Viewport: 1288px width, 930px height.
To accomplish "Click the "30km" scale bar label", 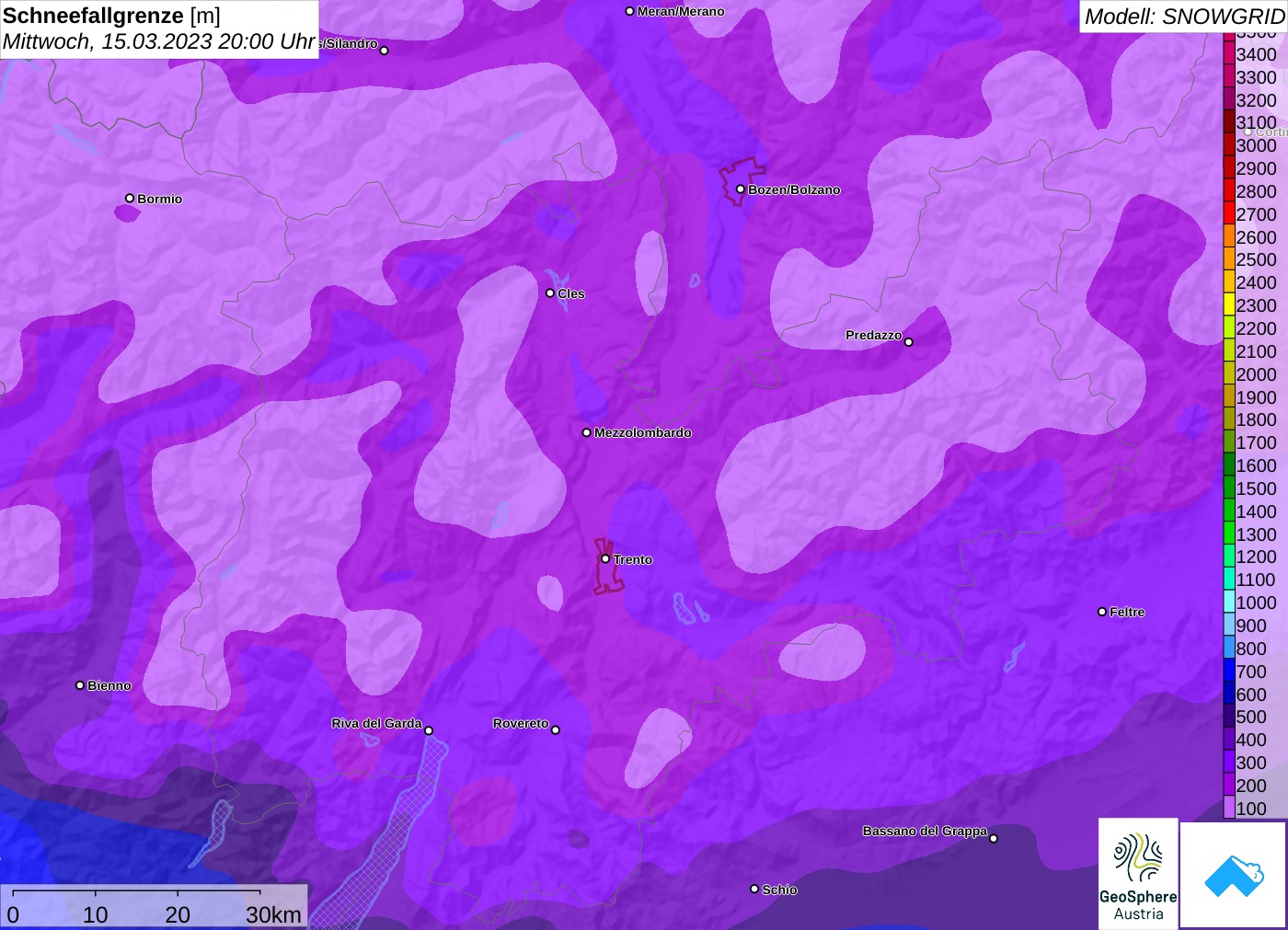I will [273, 914].
